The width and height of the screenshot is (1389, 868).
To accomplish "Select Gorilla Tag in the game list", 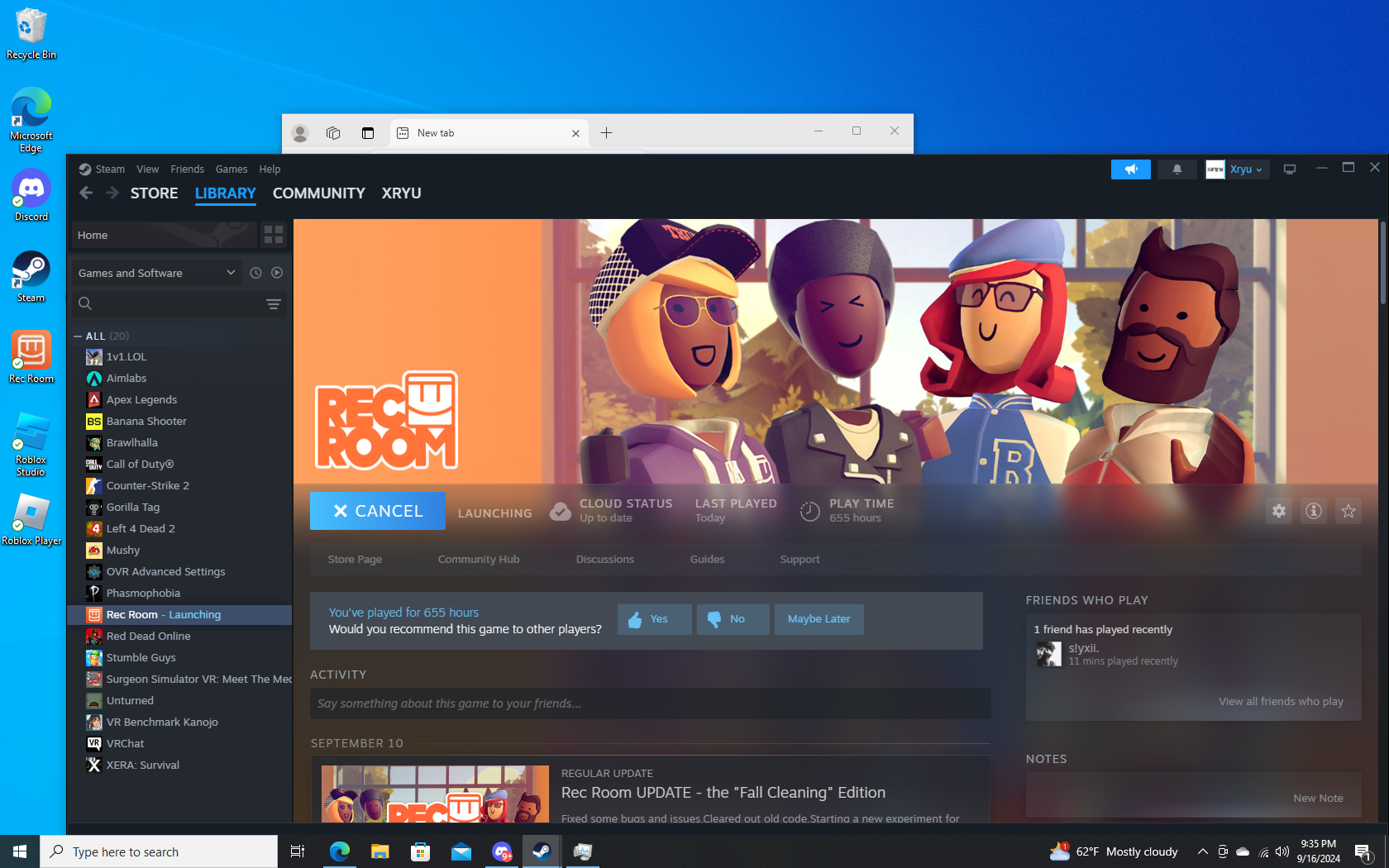I will [x=179, y=508].
